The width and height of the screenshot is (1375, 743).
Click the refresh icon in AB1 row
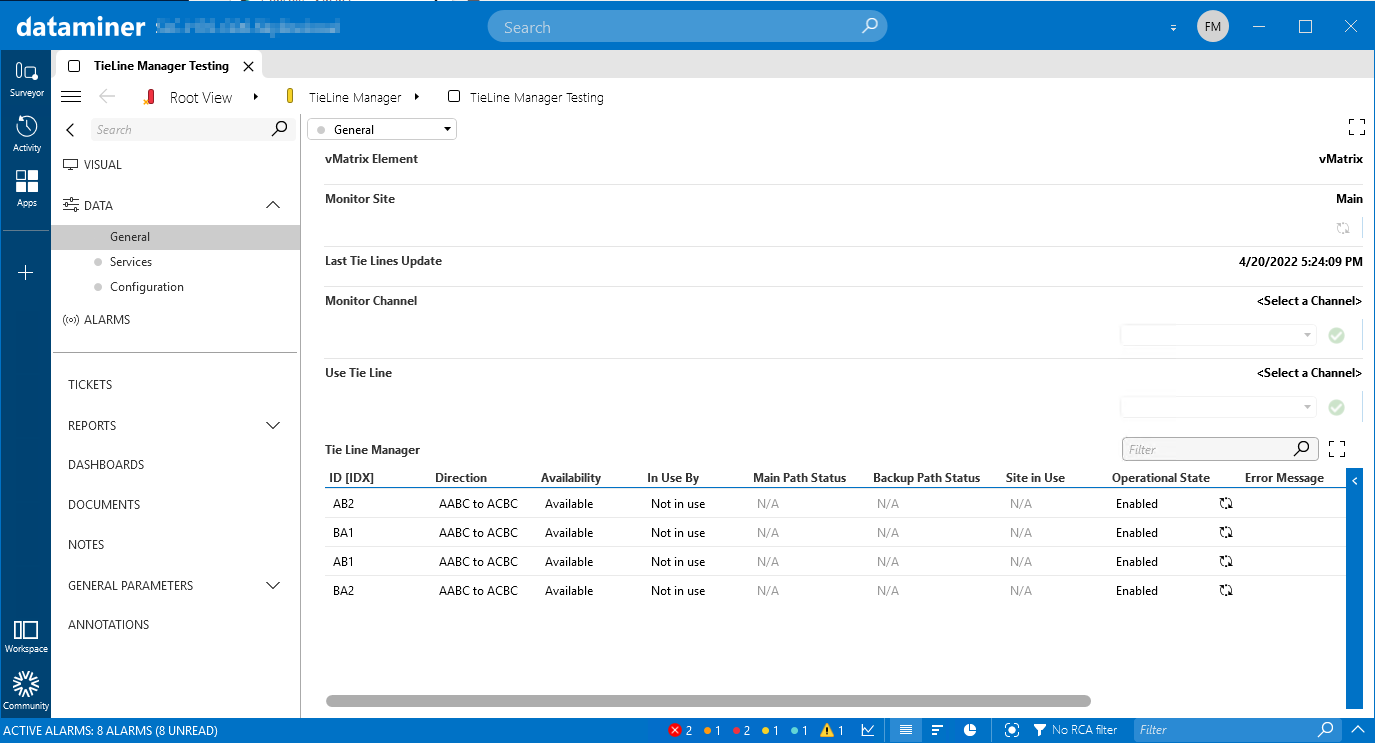(x=1226, y=562)
